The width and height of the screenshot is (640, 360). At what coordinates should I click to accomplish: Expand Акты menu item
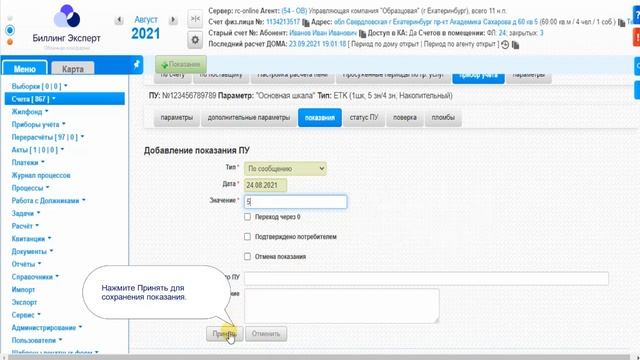point(38,149)
